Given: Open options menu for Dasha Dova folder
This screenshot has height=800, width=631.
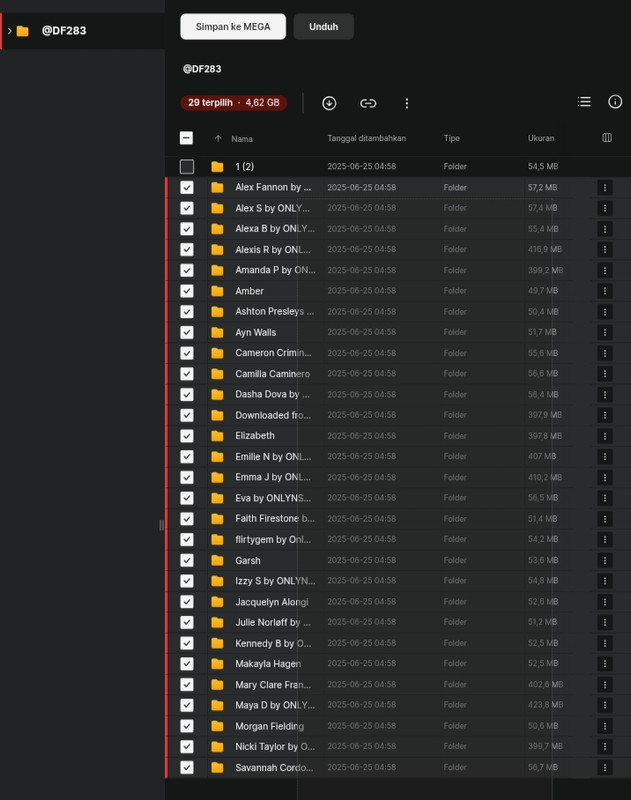Looking at the screenshot, I should coord(605,394).
